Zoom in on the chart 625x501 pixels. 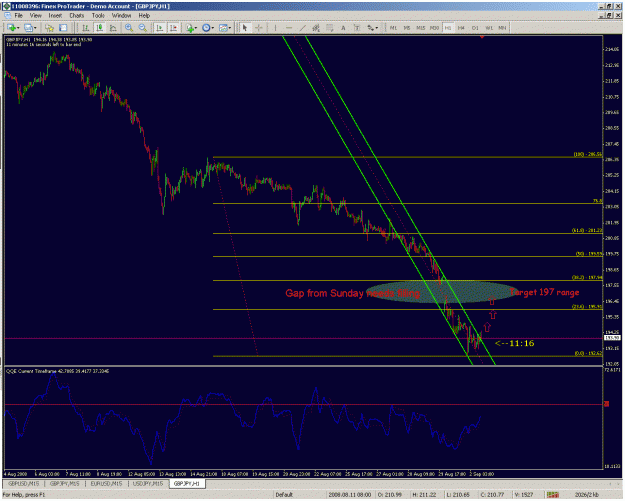pyautogui.click(x=129, y=28)
